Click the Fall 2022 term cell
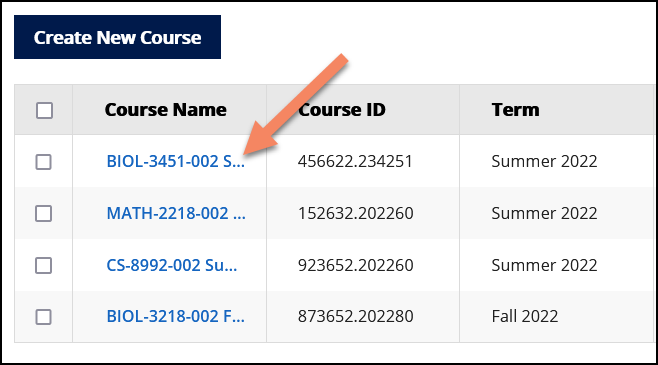Screen dimensions: 658x365 click(x=525, y=316)
